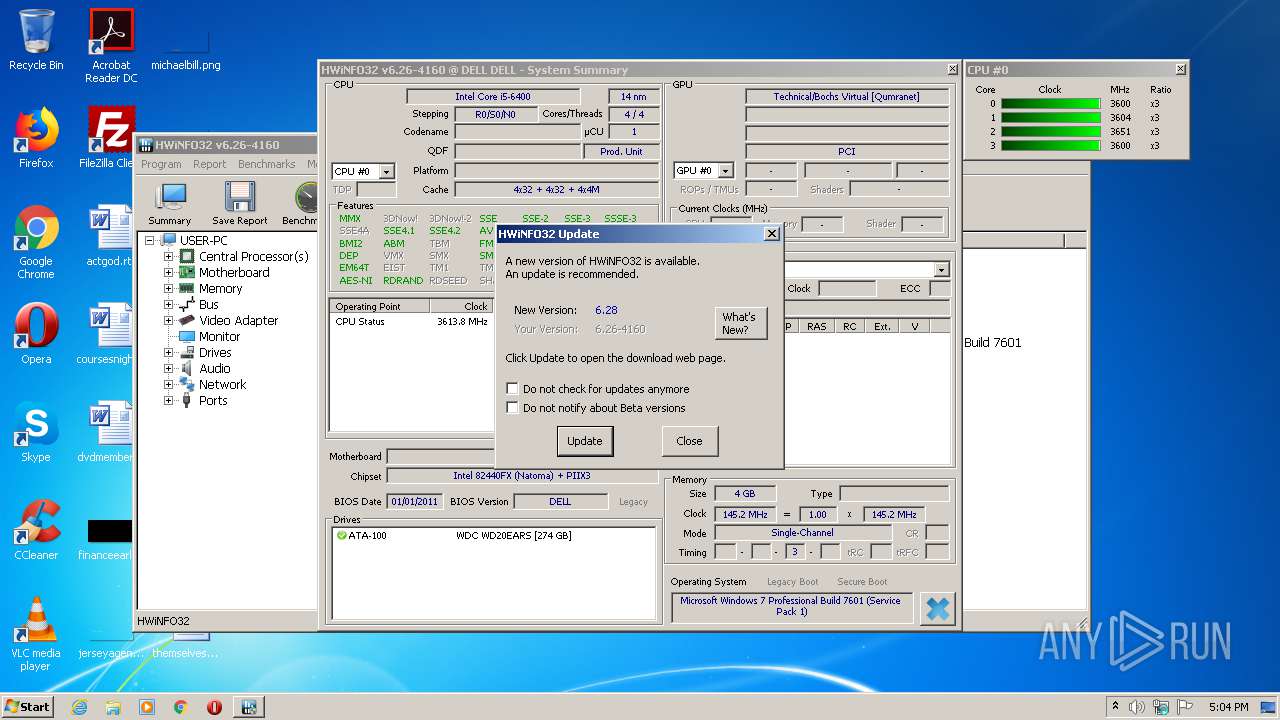The width and height of the screenshot is (1280, 720).
Task: Select the Audio tree item
Action: click(x=214, y=369)
